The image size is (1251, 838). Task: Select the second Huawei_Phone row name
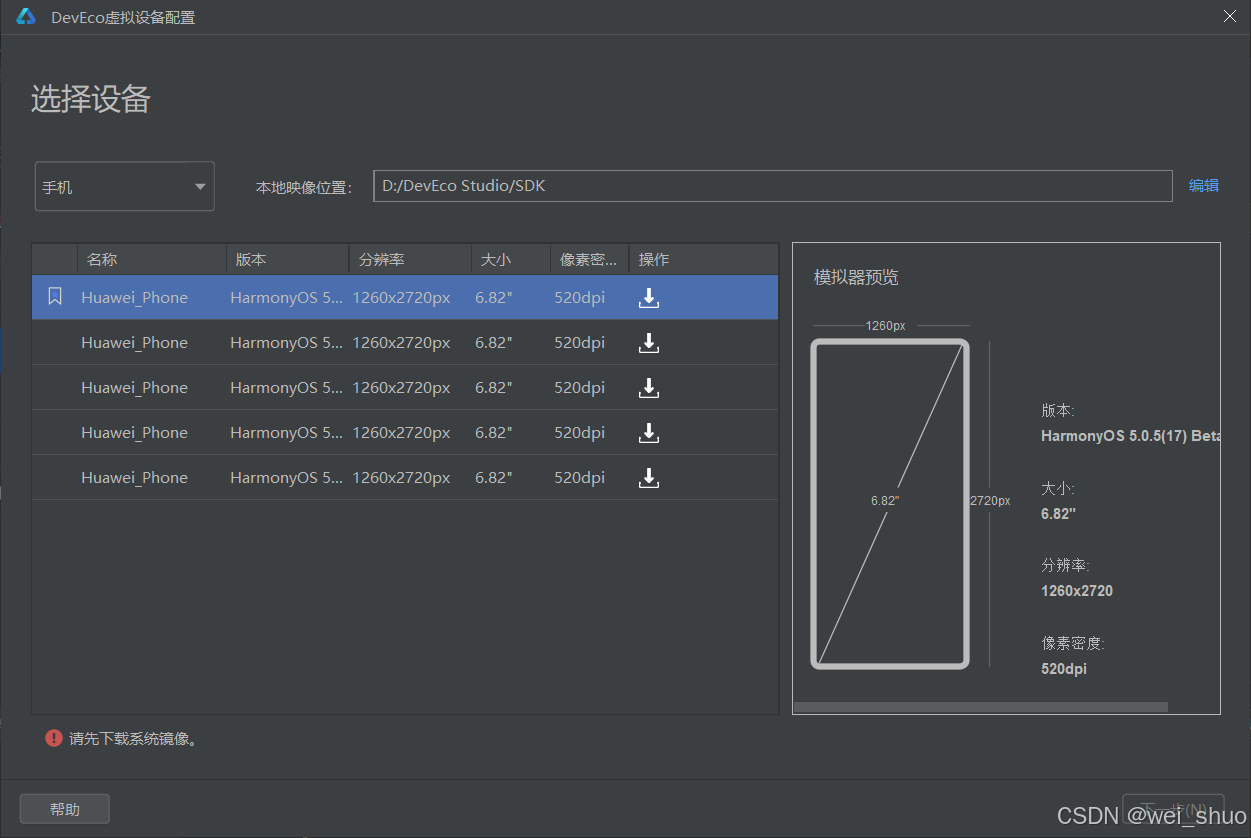134,342
